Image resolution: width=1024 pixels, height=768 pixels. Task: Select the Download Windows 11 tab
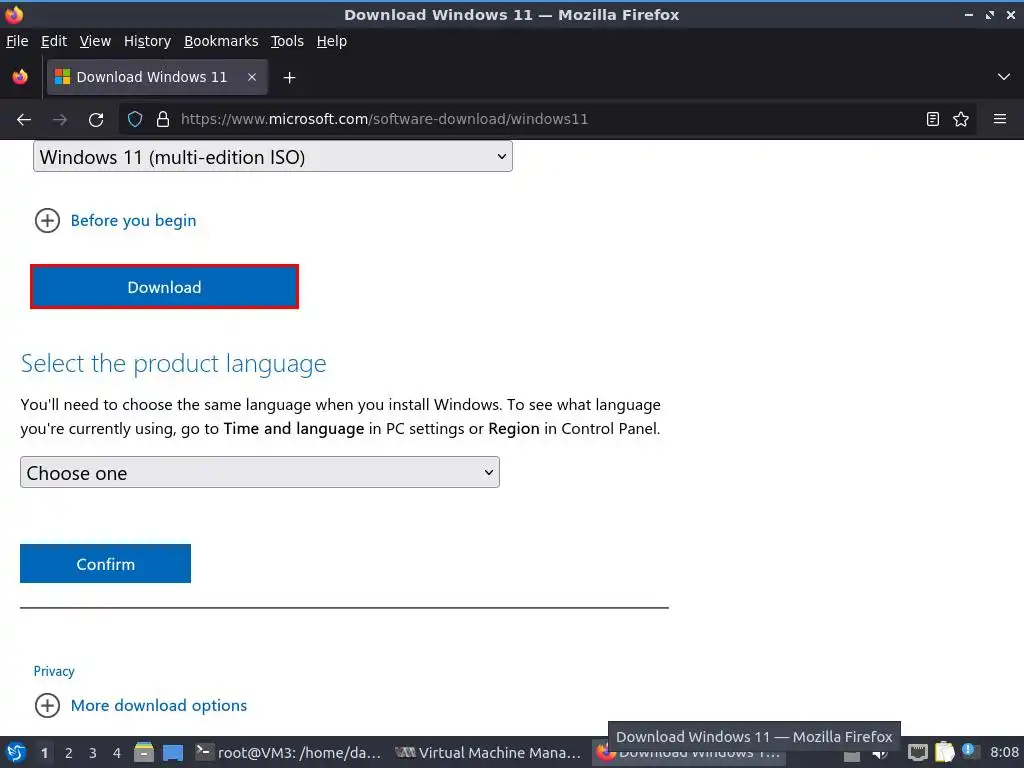coord(157,77)
